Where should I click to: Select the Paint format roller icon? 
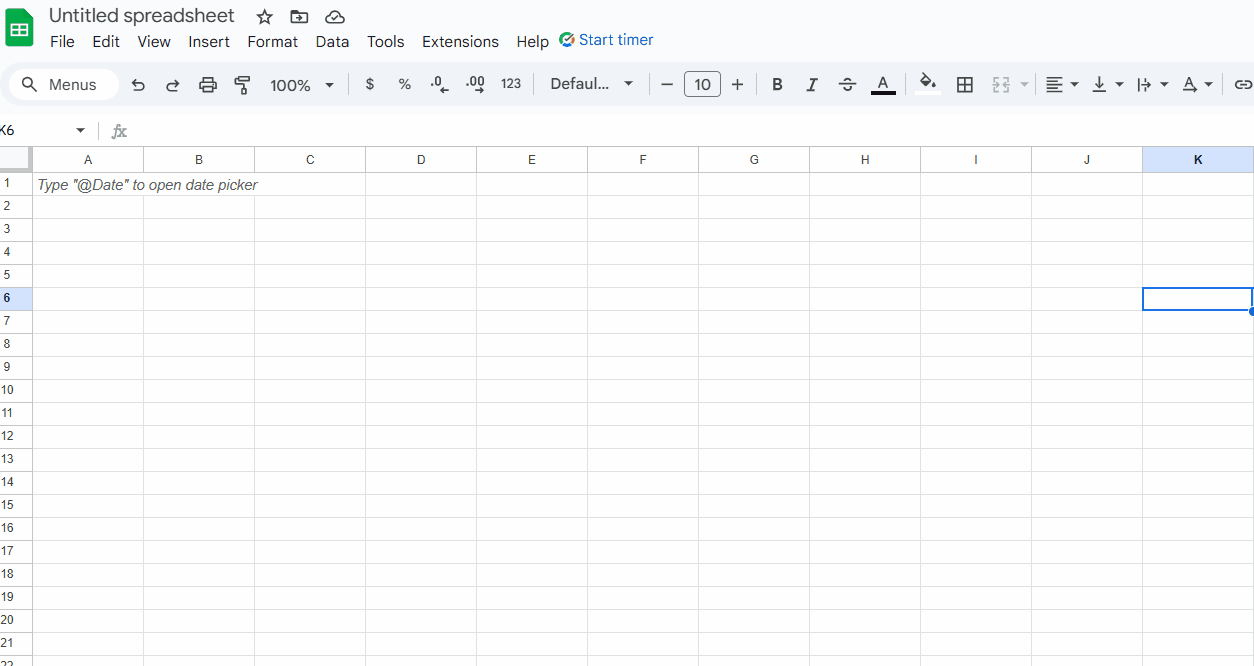point(242,85)
